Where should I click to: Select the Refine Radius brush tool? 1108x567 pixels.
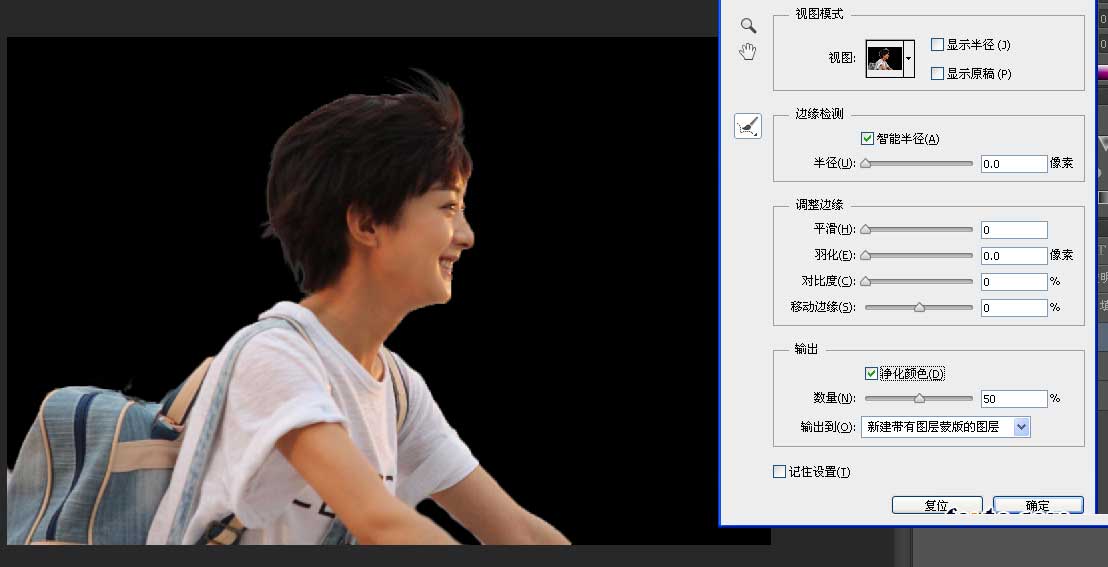point(748,126)
